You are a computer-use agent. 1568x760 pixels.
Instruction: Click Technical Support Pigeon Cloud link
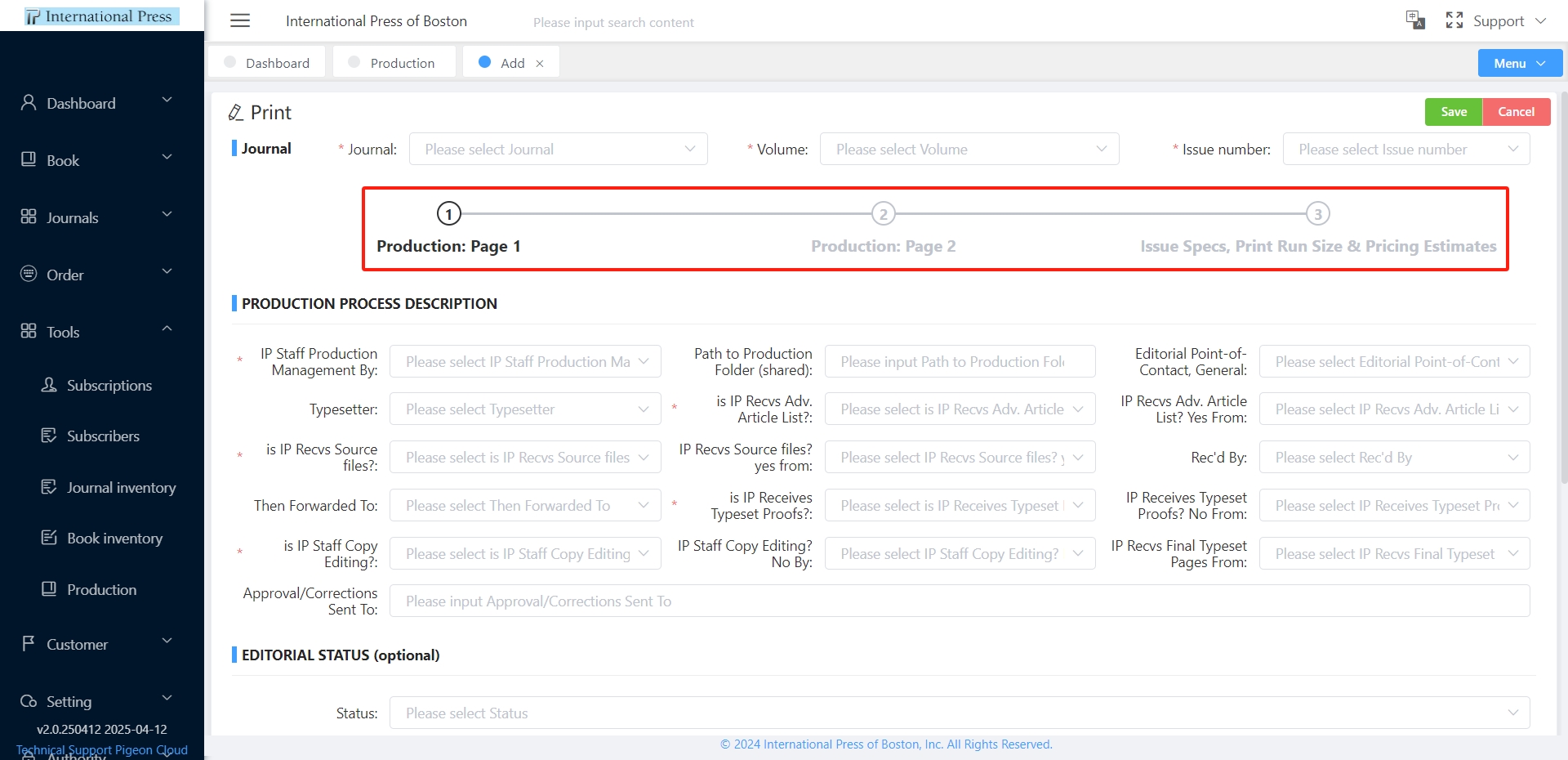tap(102, 749)
